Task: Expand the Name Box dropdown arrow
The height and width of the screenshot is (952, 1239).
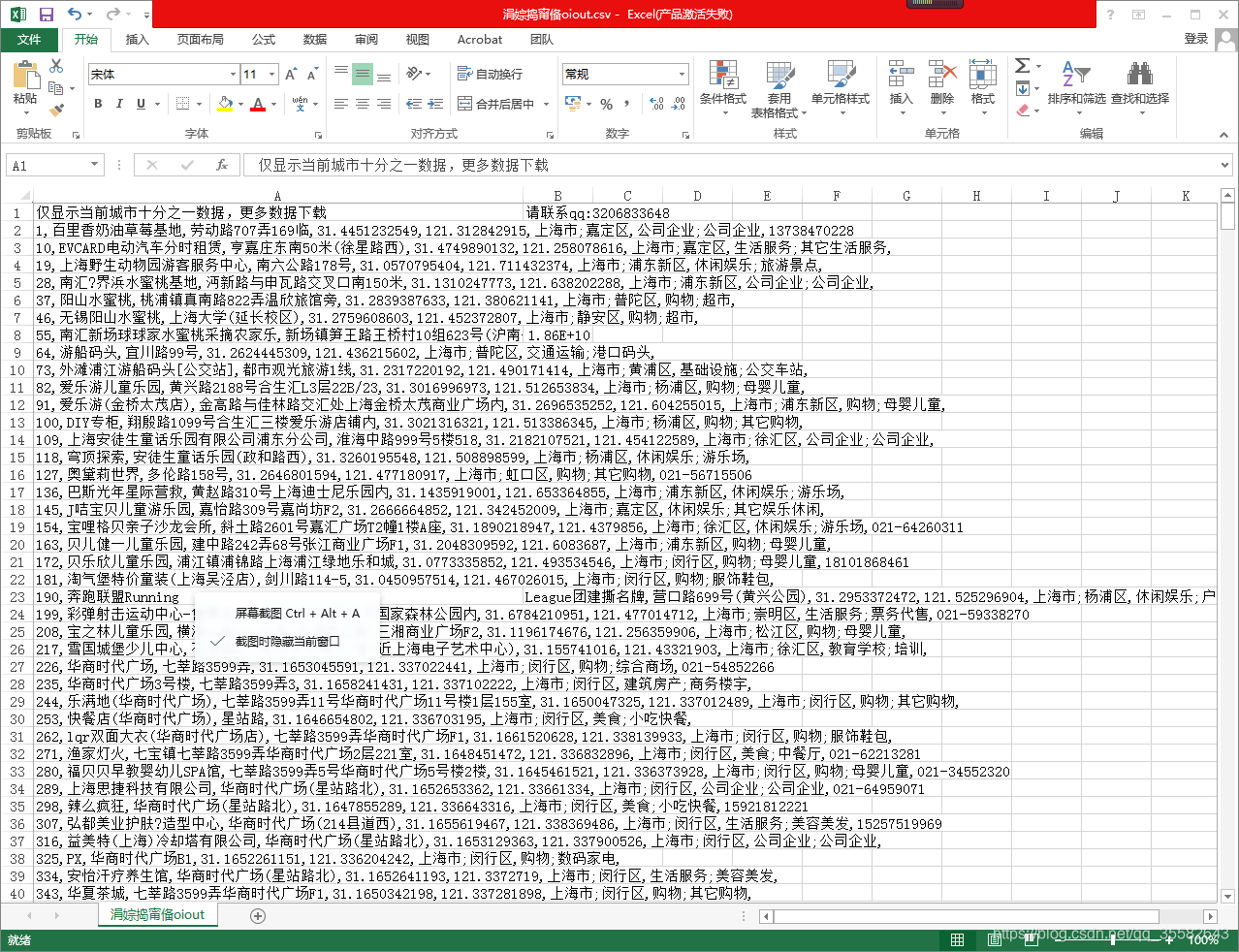Action: pos(94,165)
